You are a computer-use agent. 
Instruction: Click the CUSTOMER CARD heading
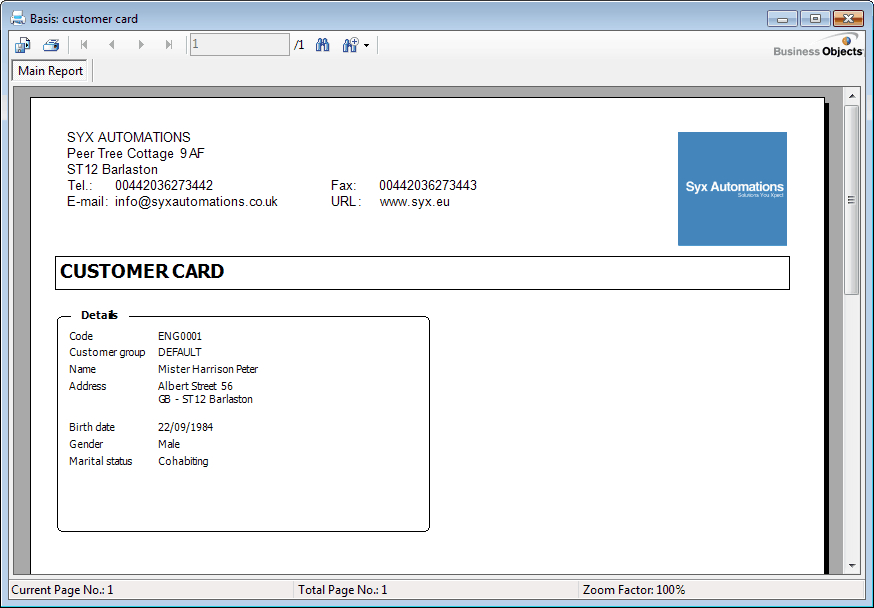142,272
